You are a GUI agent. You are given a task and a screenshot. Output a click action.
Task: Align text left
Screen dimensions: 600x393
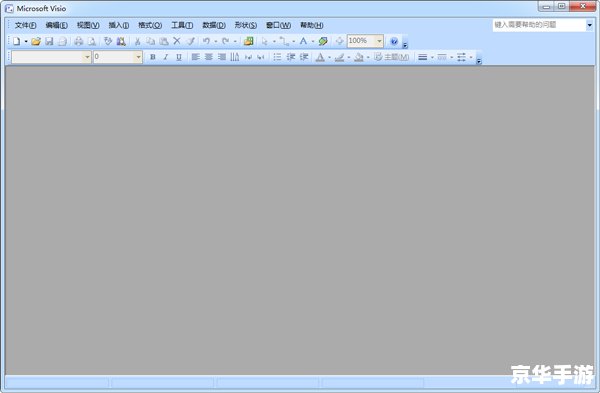tap(196, 57)
